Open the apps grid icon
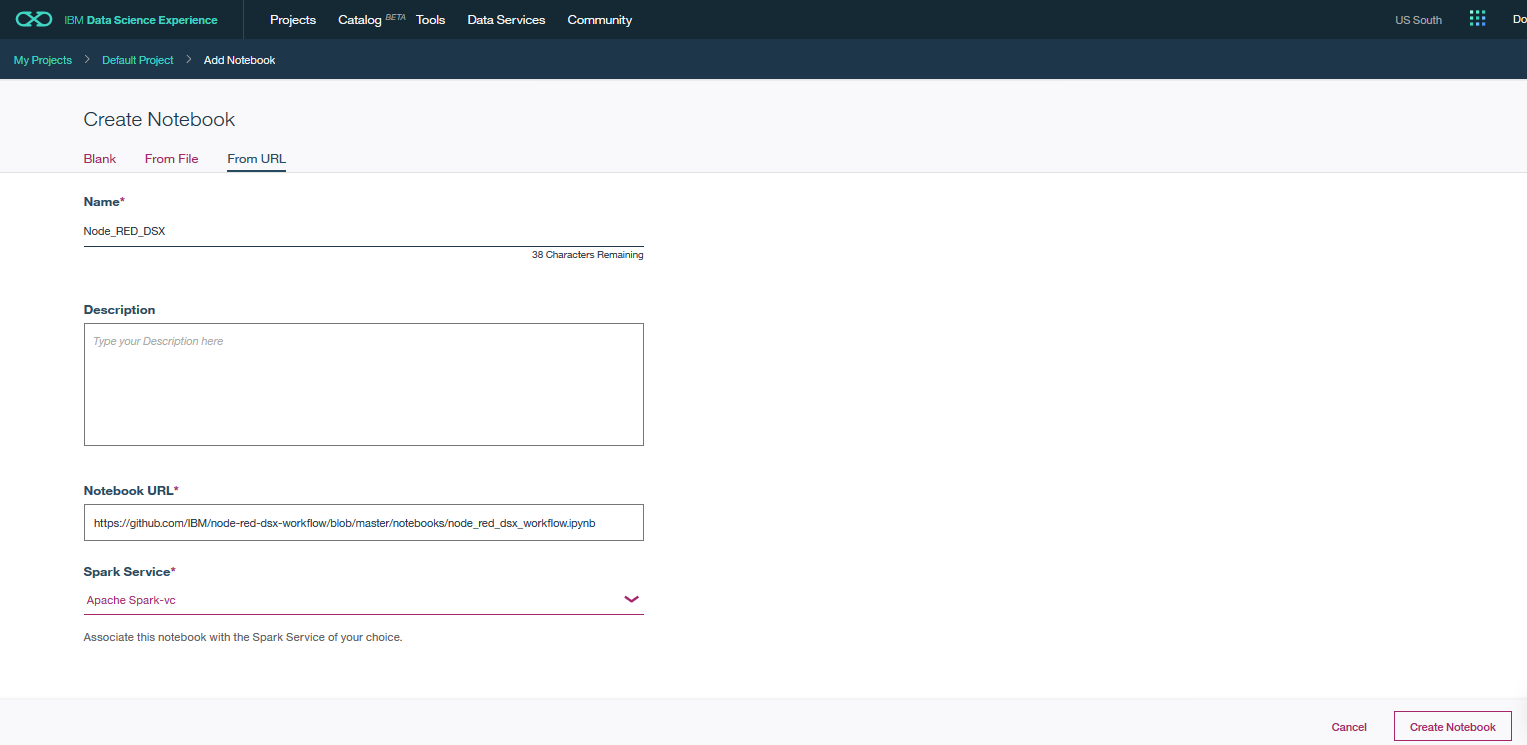Image resolution: width=1527 pixels, height=745 pixels. click(x=1477, y=19)
